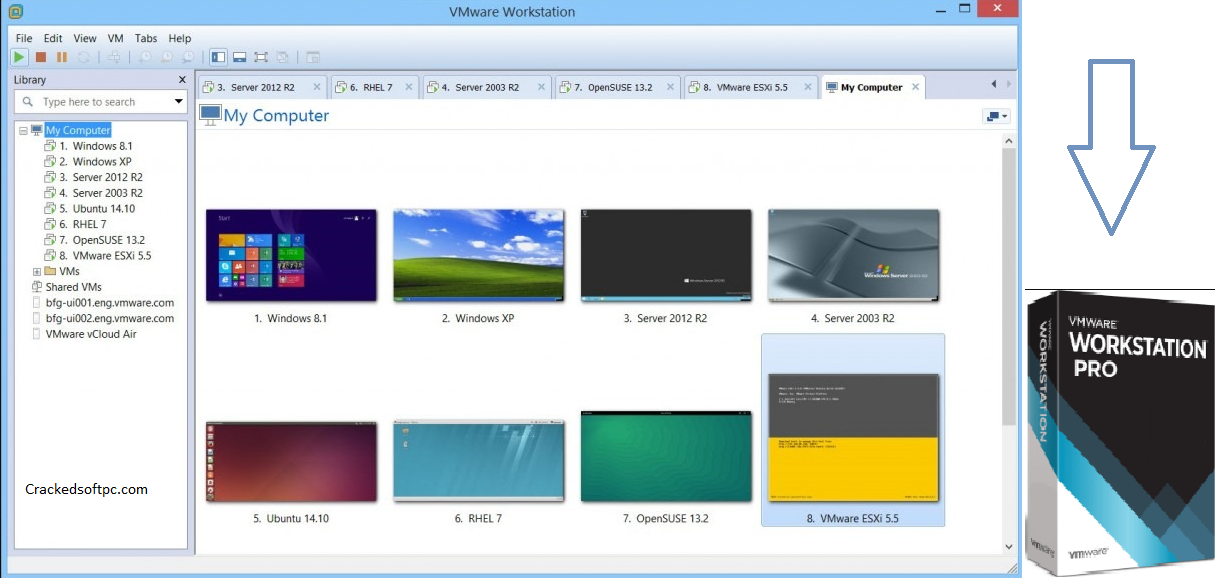Click the Send Ctrl+Alt+Del toolbar icon

[x=115, y=57]
